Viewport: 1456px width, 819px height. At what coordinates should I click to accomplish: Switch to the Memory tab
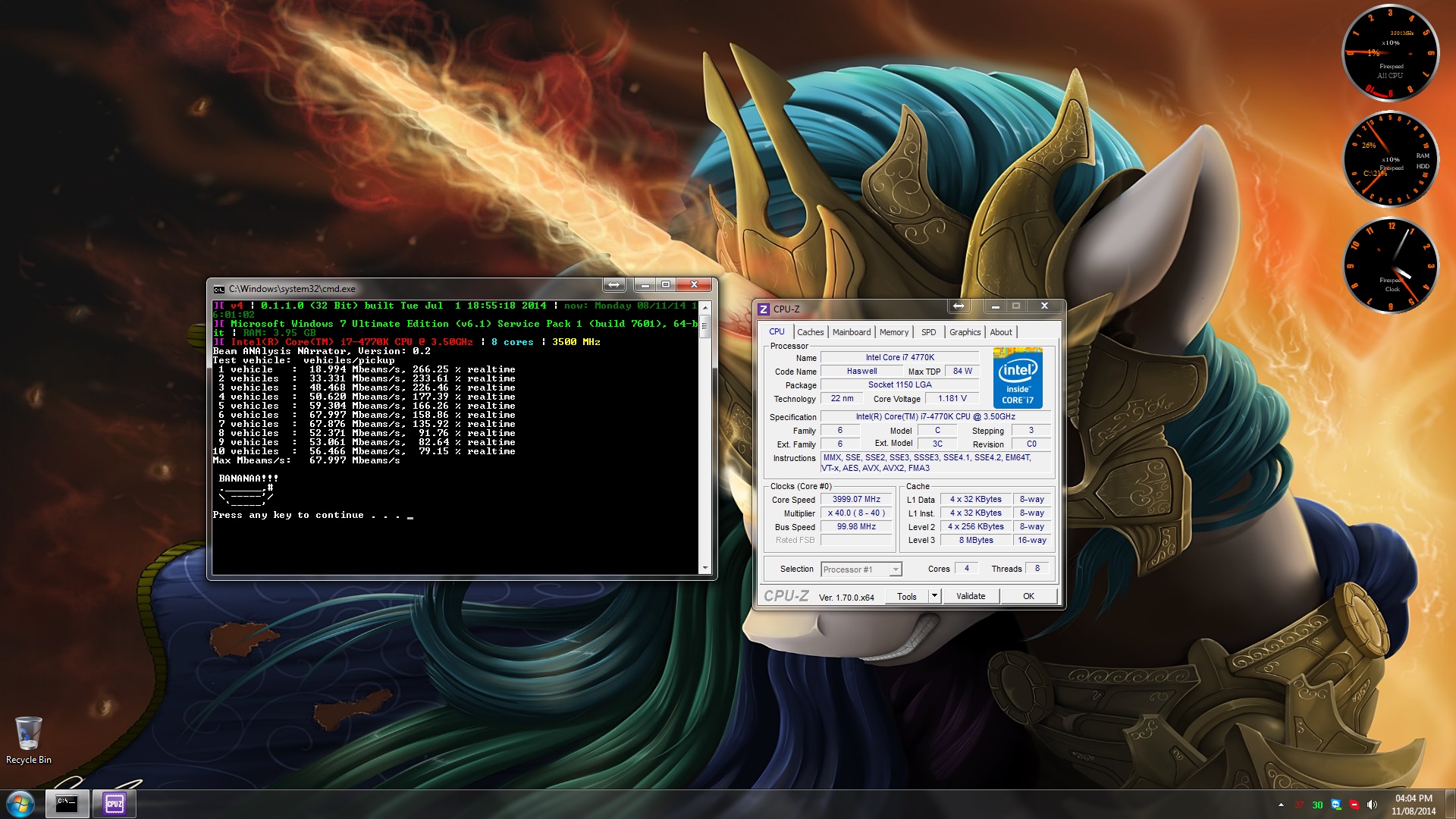click(894, 332)
